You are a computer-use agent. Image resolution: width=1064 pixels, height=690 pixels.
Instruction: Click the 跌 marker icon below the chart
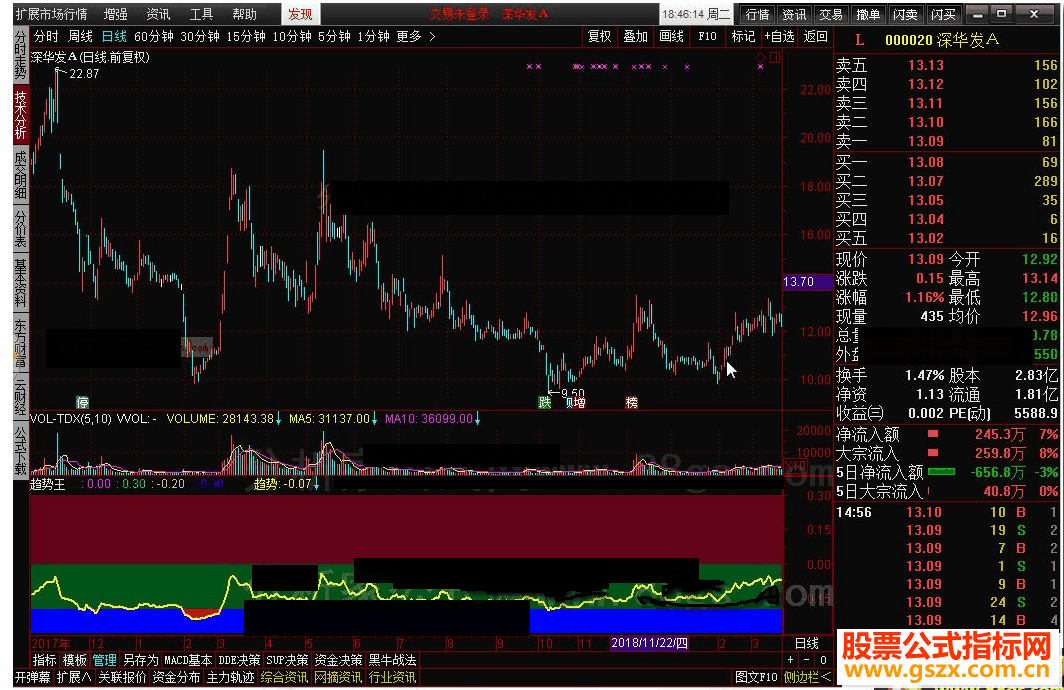[544, 402]
